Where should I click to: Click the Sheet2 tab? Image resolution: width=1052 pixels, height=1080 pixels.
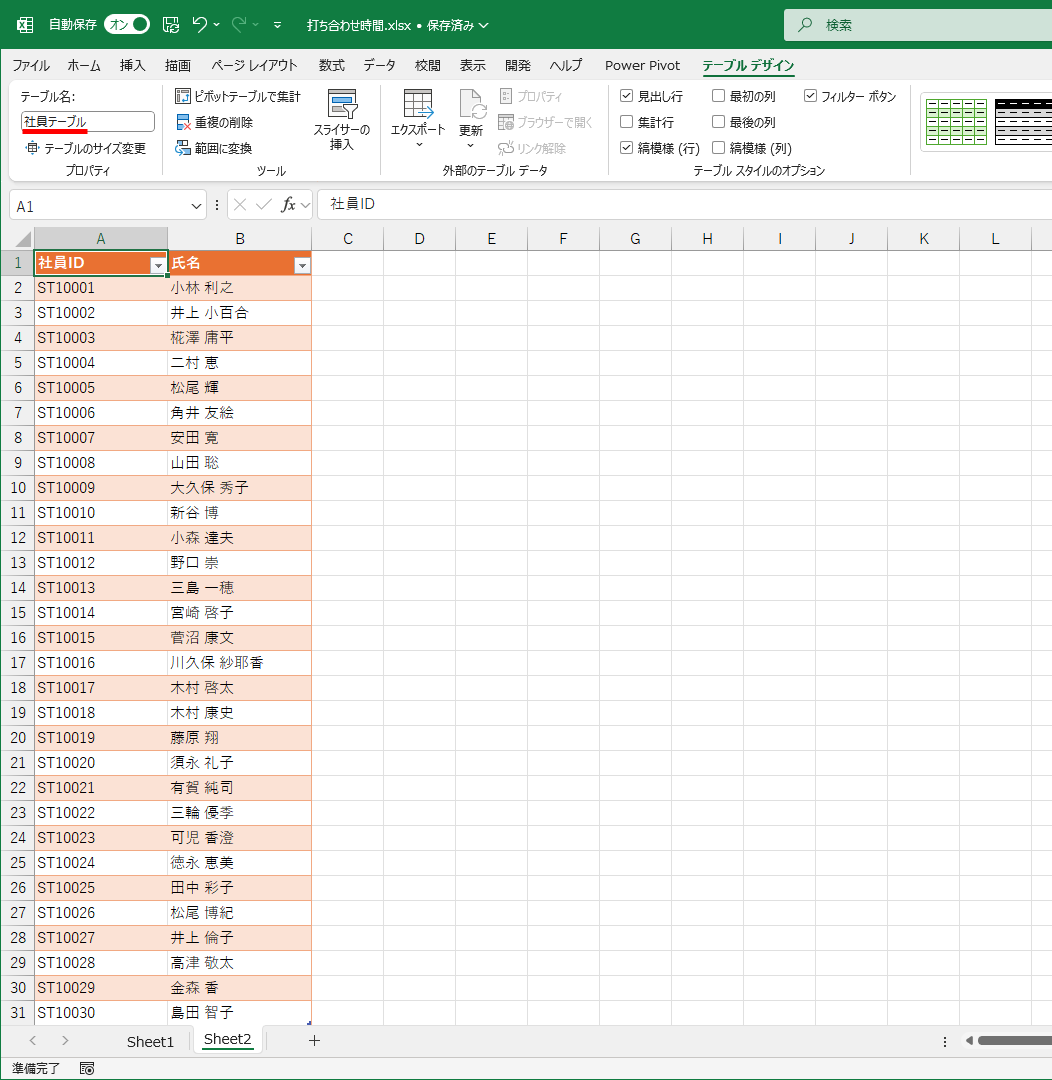[227, 1039]
